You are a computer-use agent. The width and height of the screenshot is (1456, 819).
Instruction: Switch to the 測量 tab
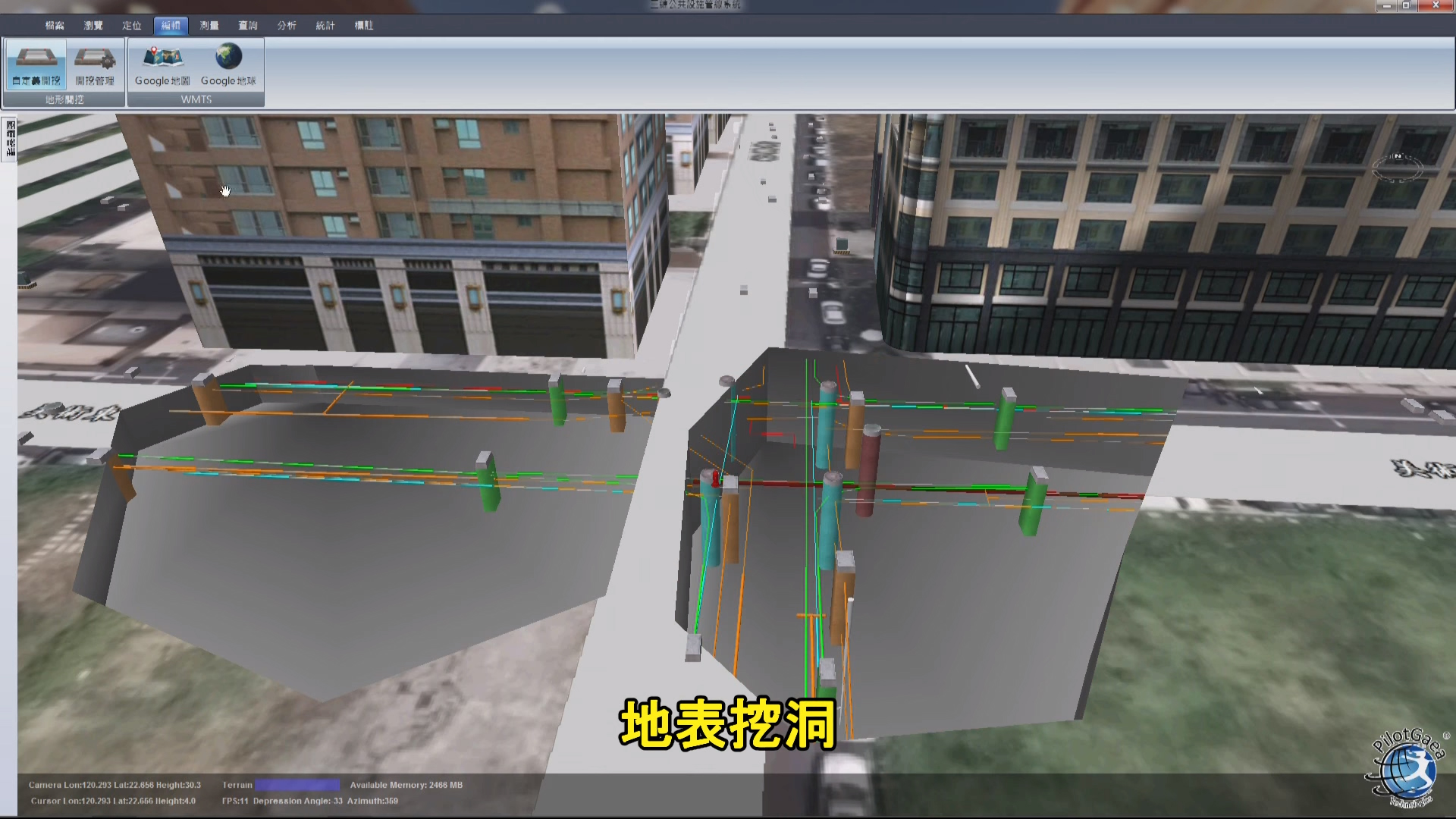click(x=209, y=25)
